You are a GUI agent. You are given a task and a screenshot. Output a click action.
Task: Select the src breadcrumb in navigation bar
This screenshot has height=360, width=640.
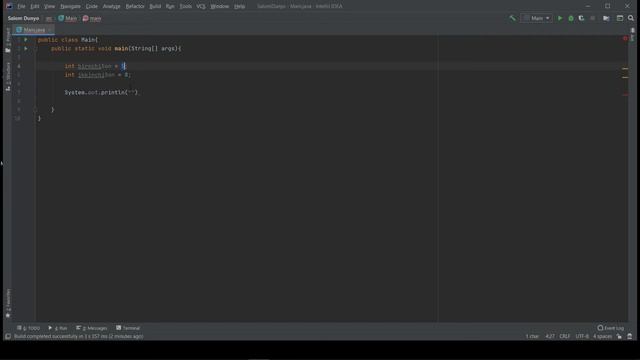[49, 18]
